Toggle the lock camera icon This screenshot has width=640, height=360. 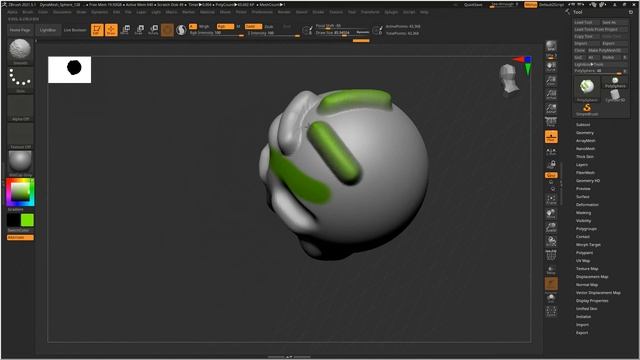click(x=551, y=164)
